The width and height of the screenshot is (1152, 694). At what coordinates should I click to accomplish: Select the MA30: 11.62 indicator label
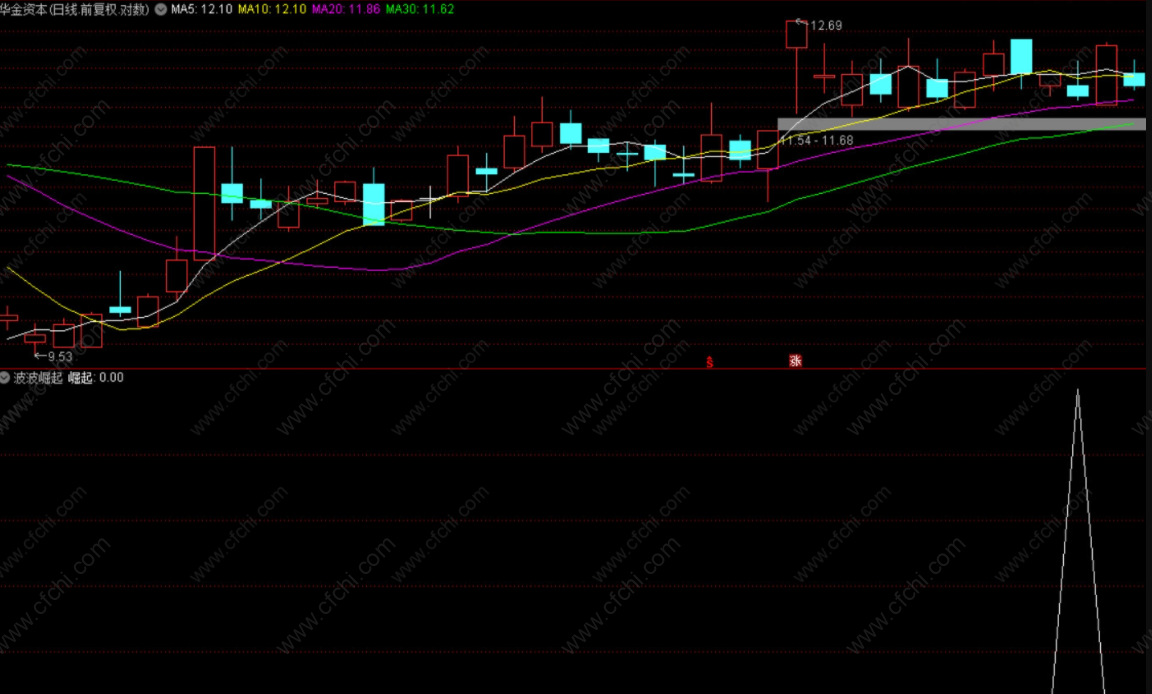[x=420, y=10]
